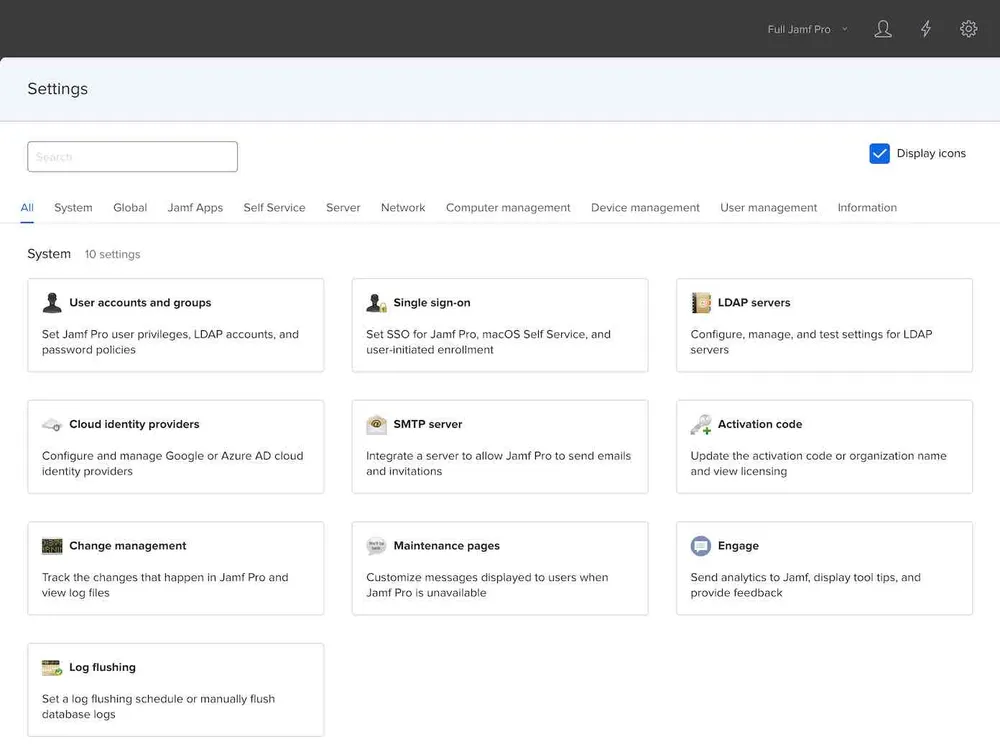
Task: Click the Cloud identity providers cloud icon
Action: (x=52, y=425)
